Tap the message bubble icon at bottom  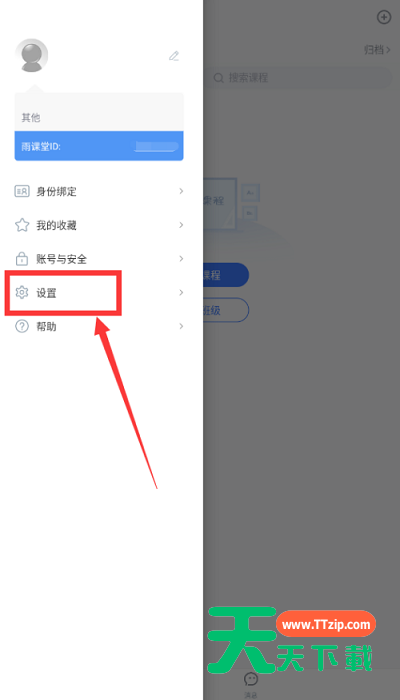click(x=251, y=679)
